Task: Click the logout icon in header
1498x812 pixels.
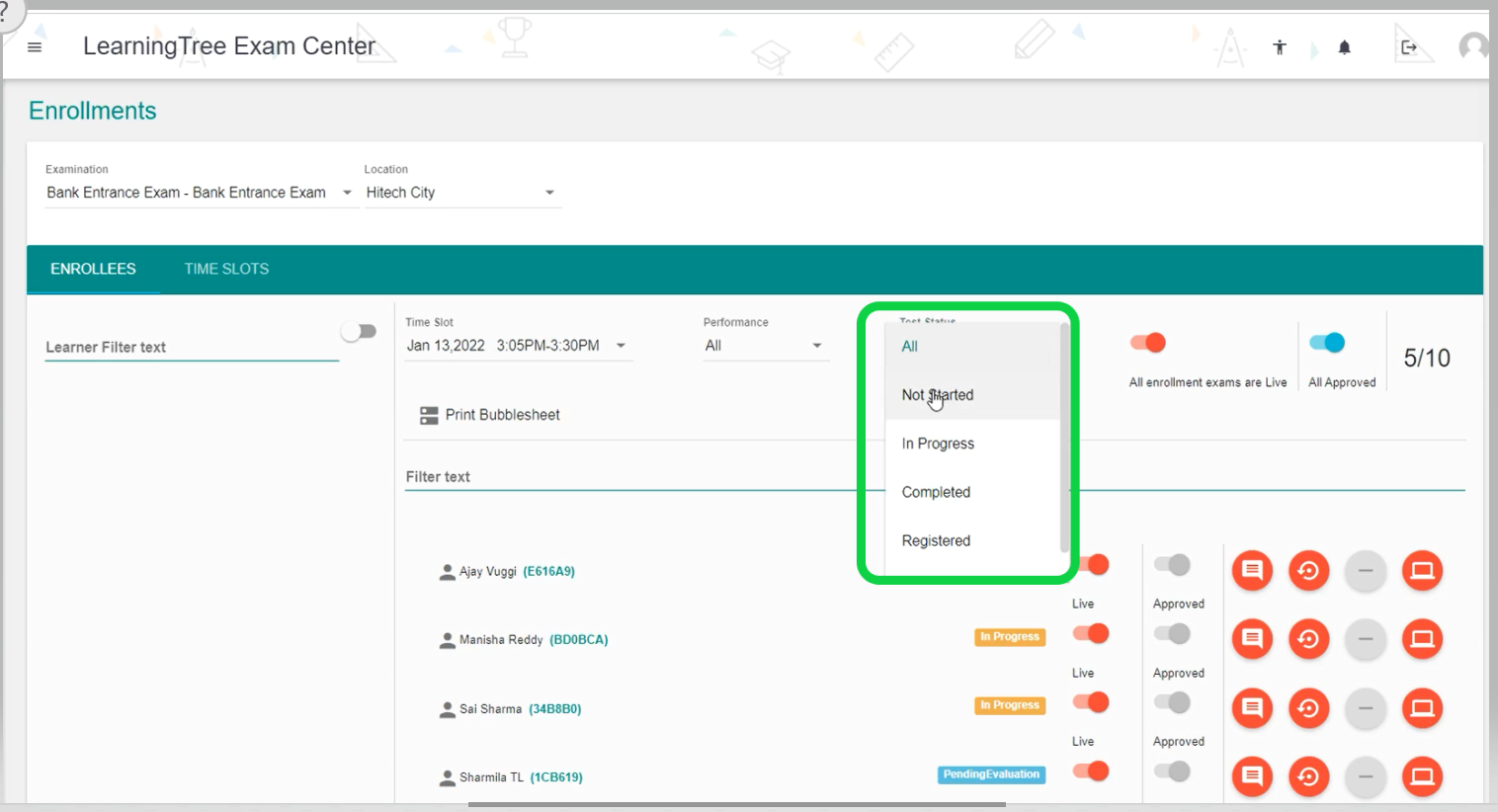Action: pyautogui.click(x=1409, y=47)
